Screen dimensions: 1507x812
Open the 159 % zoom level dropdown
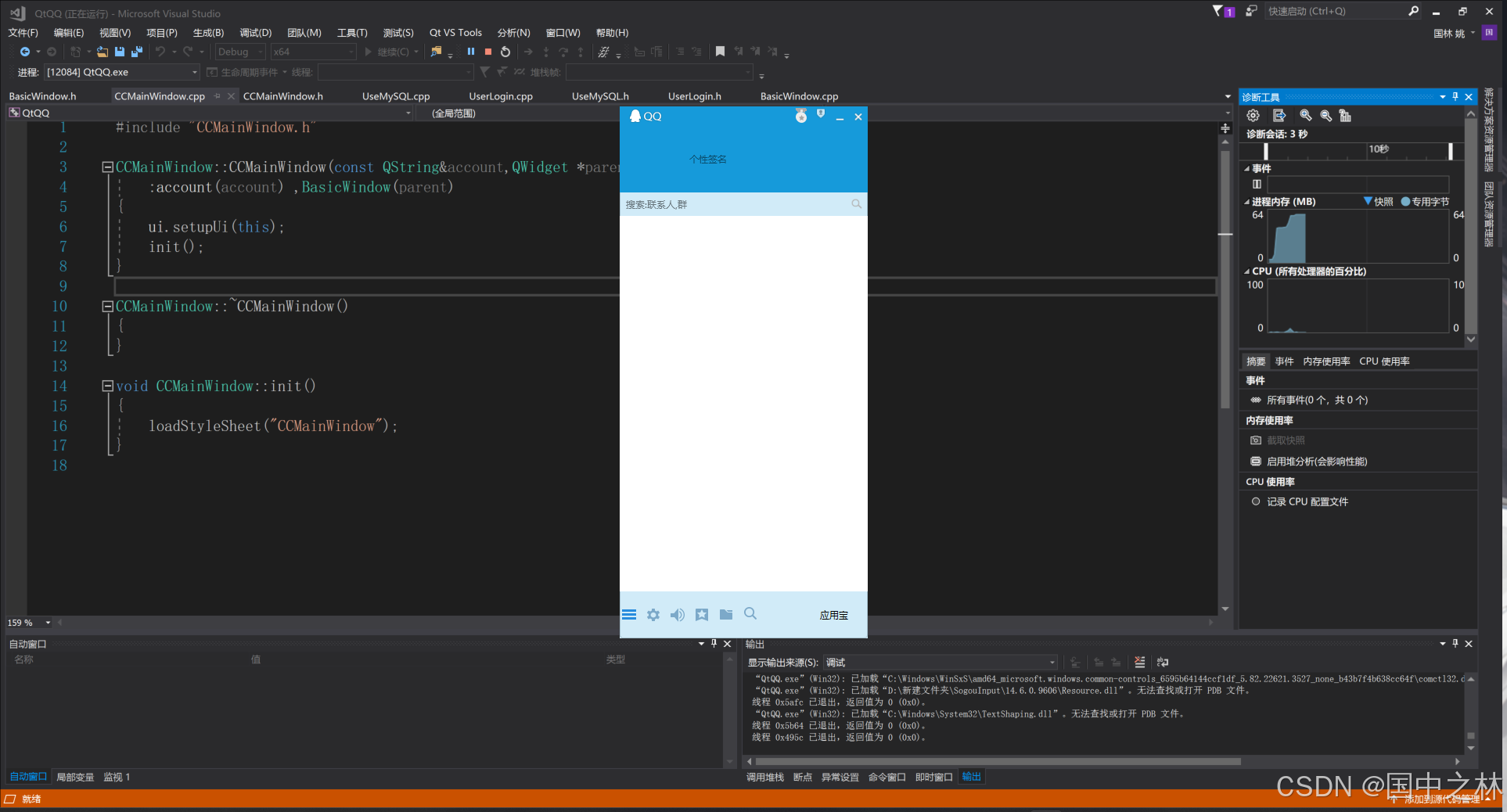(48, 623)
